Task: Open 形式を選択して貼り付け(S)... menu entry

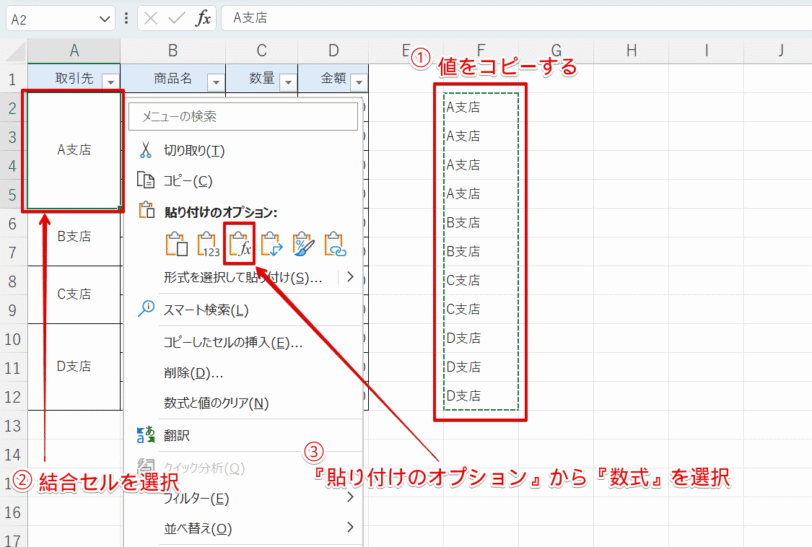Action: (x=243, y=278)
